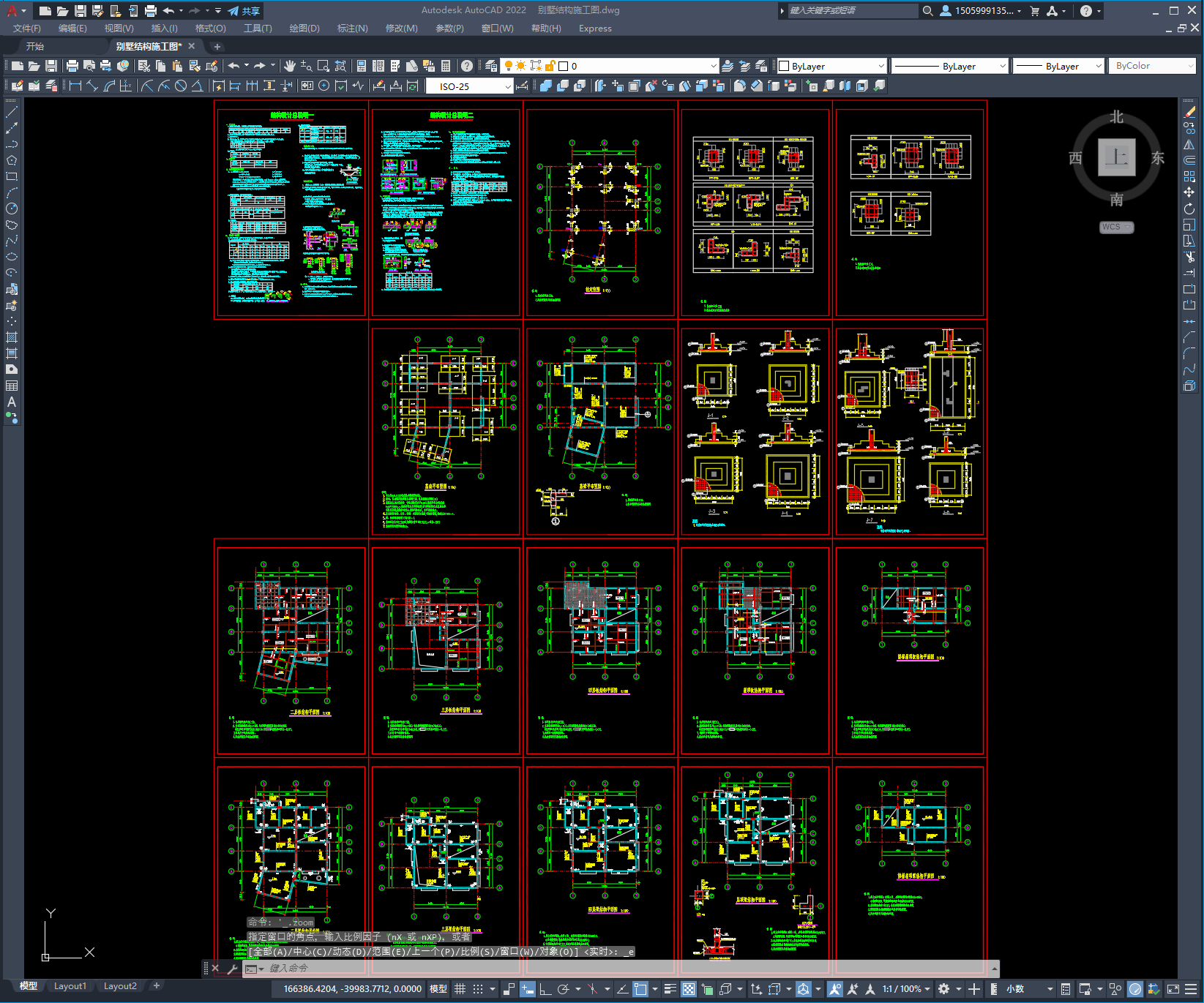
Task: Click the coordinates readout in status bar
Action: pos(353,989)
